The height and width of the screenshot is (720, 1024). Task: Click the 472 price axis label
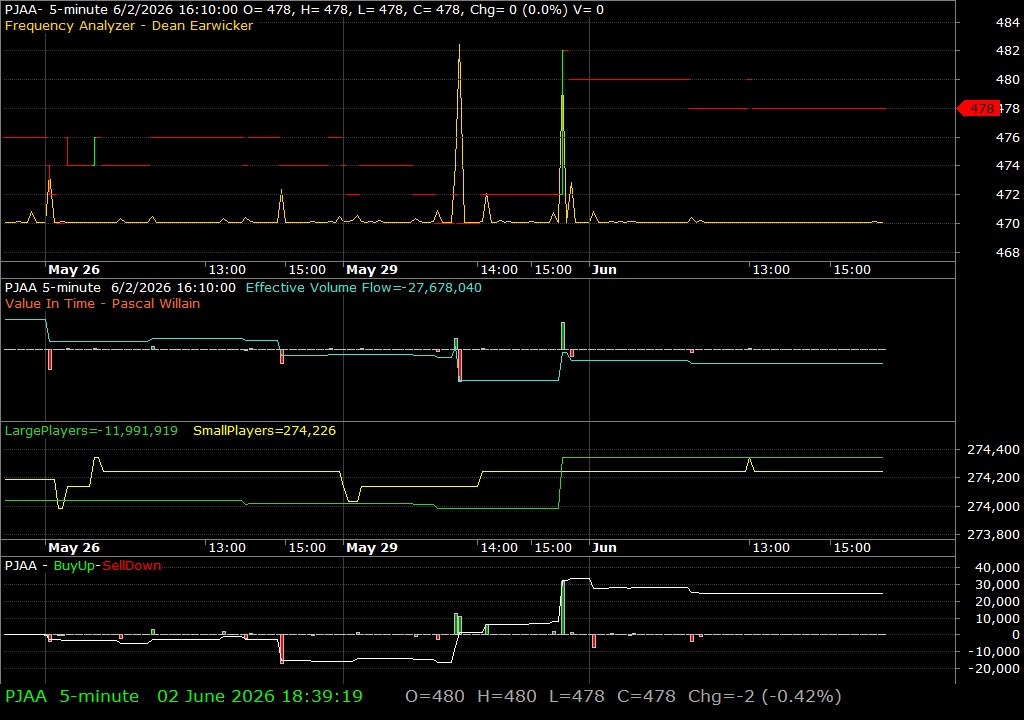tap(1007, 194)
